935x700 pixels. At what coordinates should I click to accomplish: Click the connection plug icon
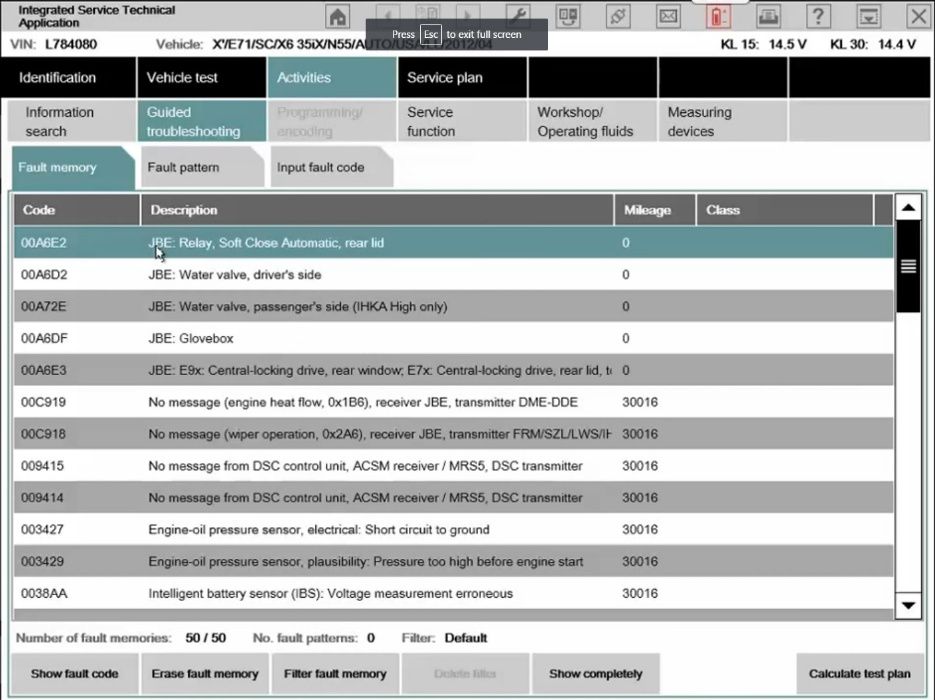coord(618,16)
